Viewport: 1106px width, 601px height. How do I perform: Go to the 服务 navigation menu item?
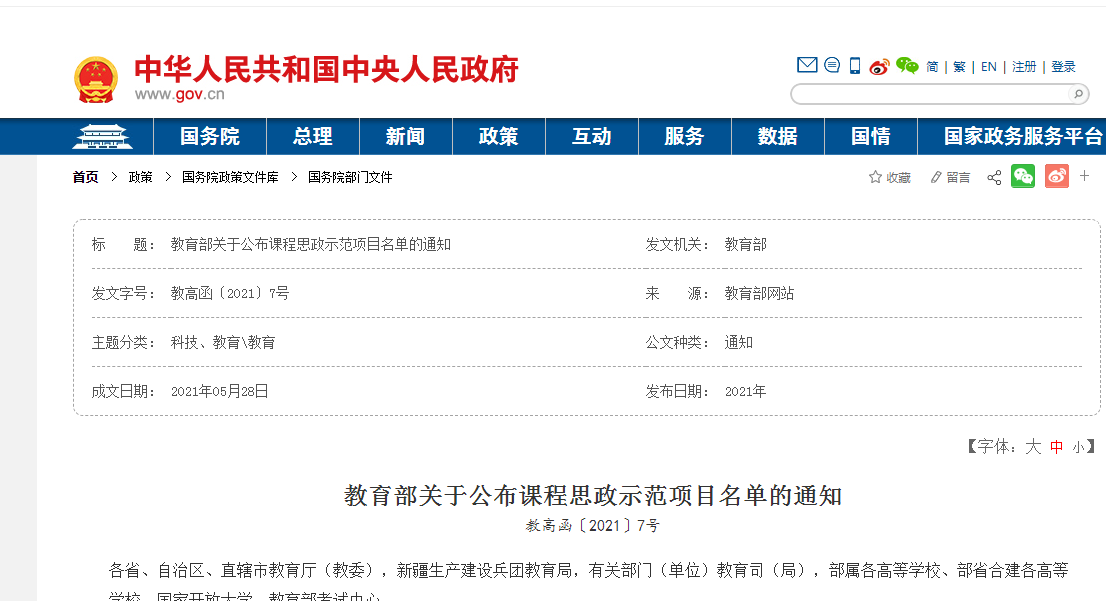pyautogui.click(x=684, y=137)
